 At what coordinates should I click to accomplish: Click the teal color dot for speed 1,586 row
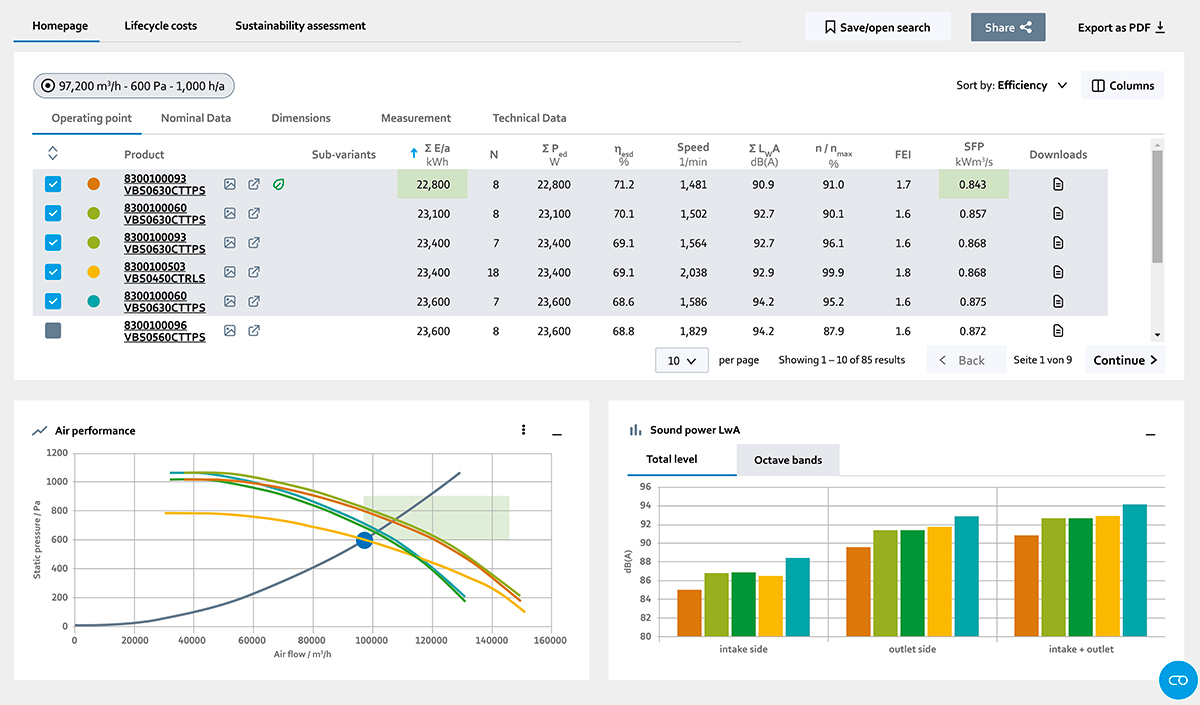(x=94, y=301)
